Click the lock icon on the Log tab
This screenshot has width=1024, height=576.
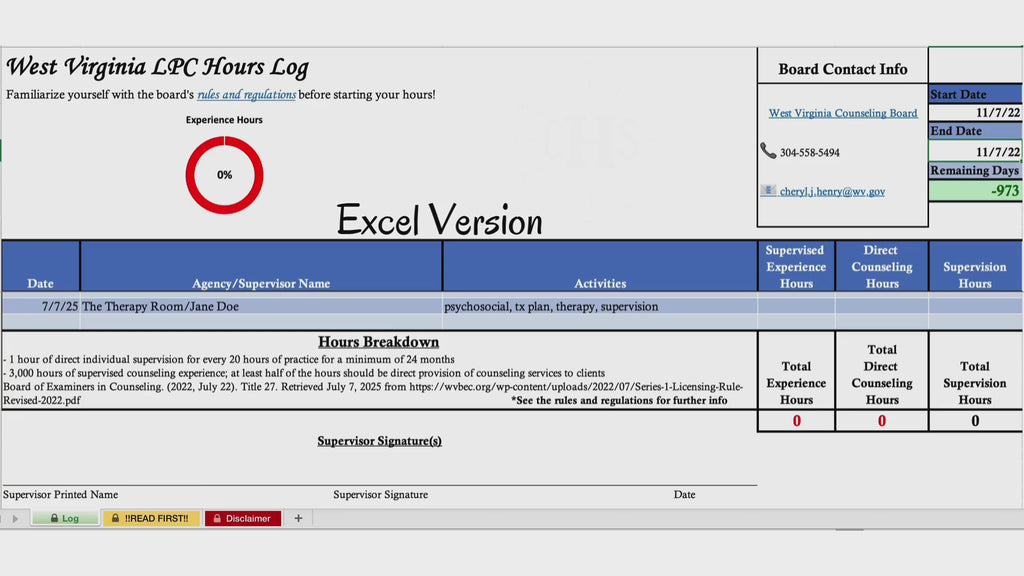click(x=54, y=518)
